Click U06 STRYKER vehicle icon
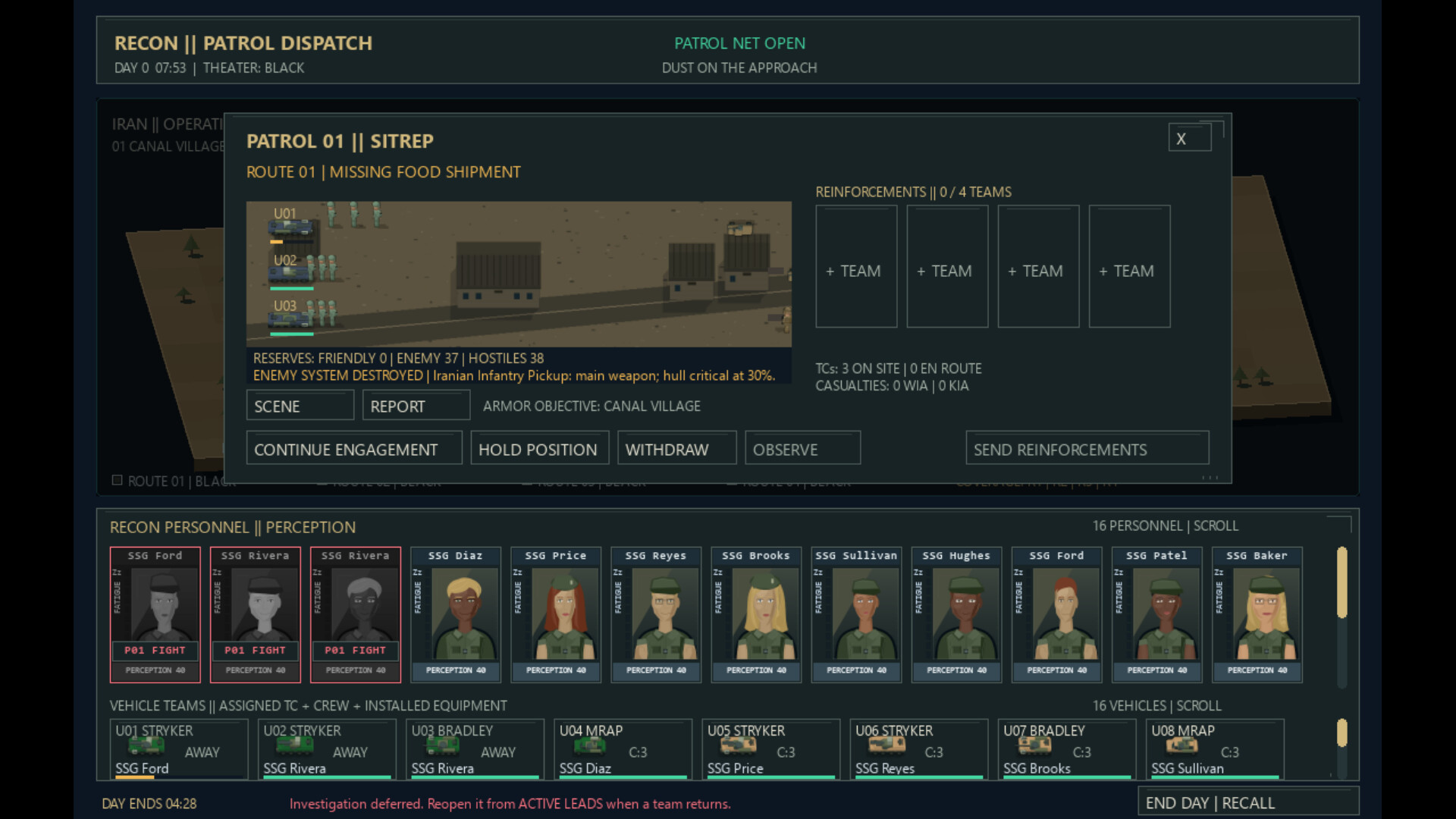 coord(886,747)
